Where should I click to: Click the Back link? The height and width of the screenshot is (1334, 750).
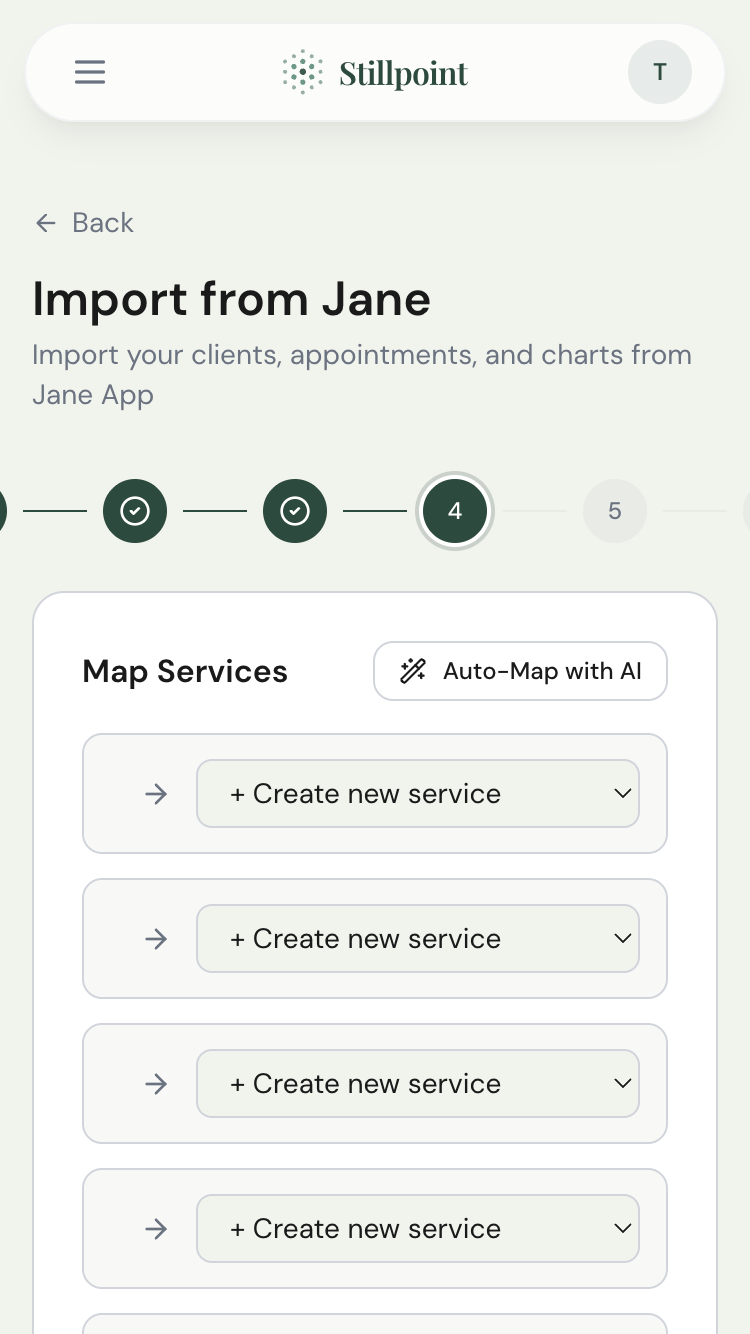103,223
